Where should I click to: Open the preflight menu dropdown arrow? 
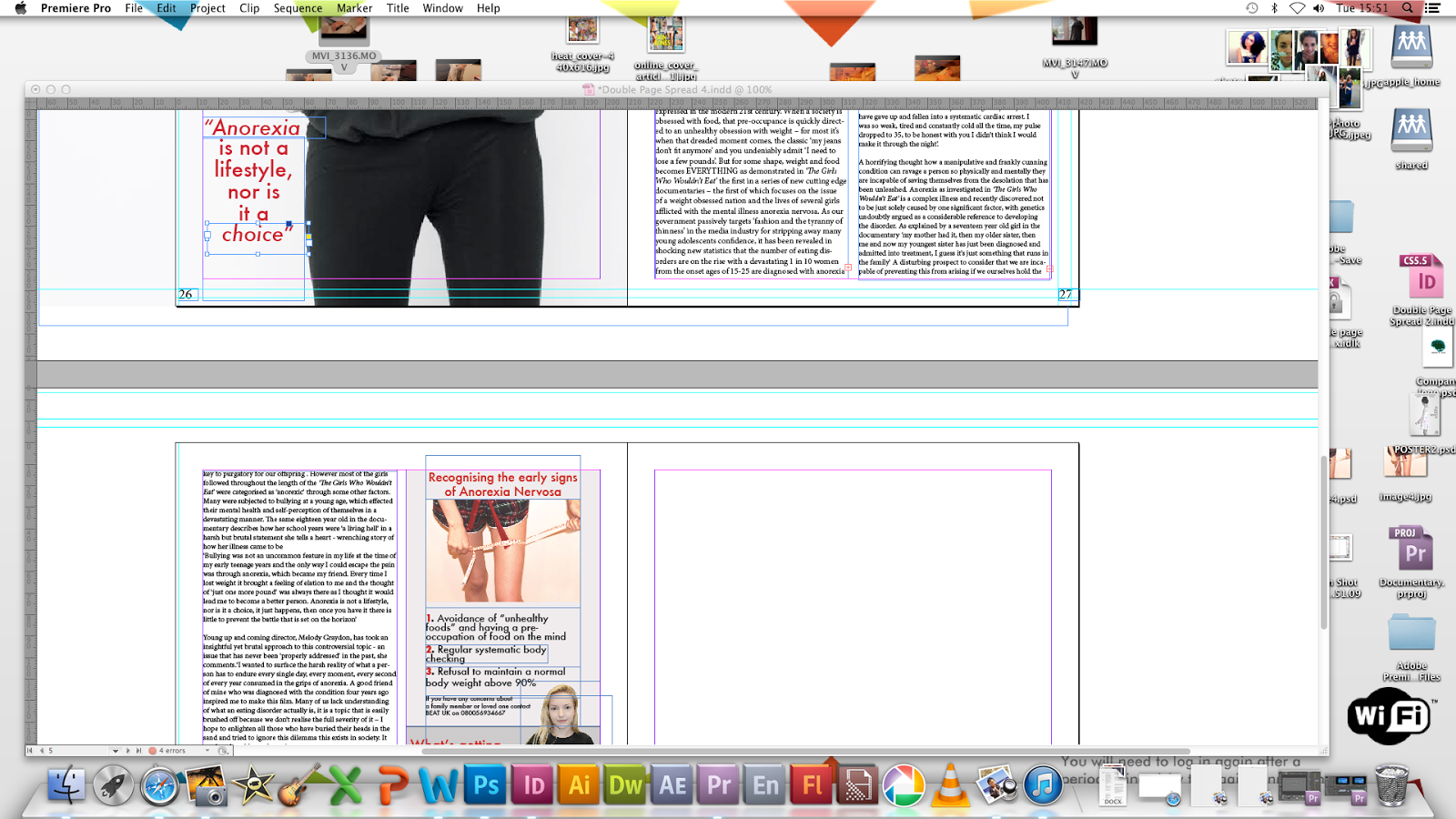[x=207, y=751]
